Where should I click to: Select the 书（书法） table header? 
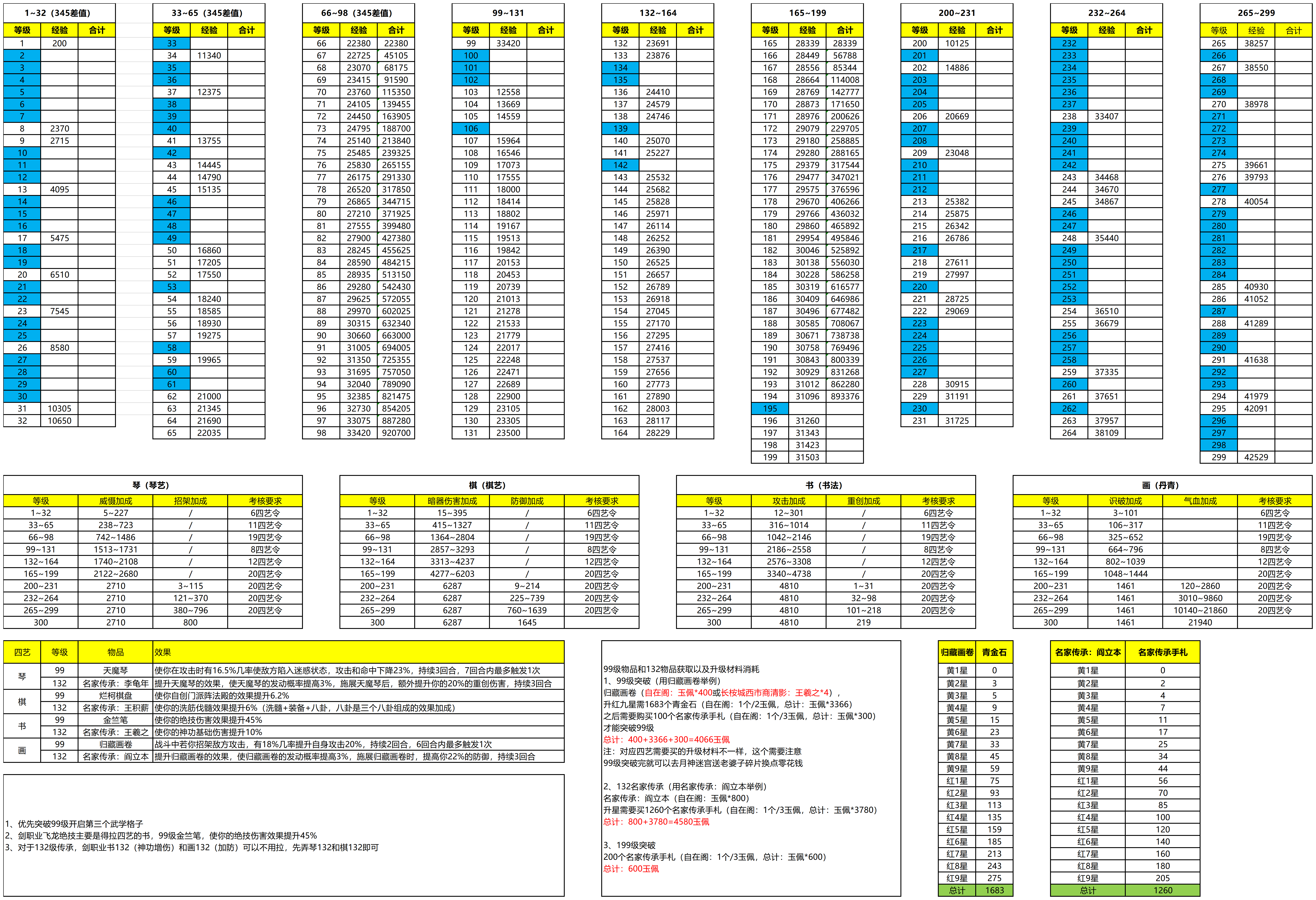click(x=825, y=485)
